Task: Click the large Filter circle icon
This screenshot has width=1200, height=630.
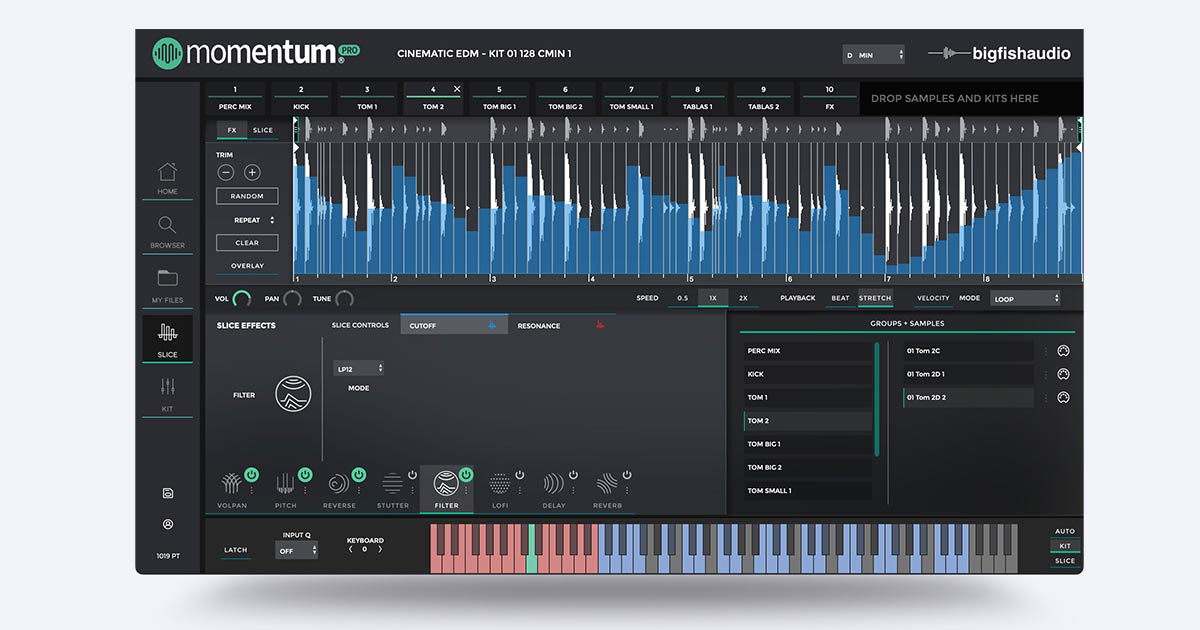Action: point(293,394)
